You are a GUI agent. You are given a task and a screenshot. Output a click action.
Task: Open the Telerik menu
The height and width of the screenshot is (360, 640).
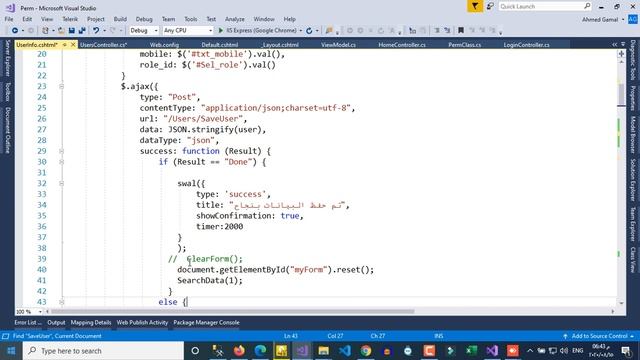[70, 19]
